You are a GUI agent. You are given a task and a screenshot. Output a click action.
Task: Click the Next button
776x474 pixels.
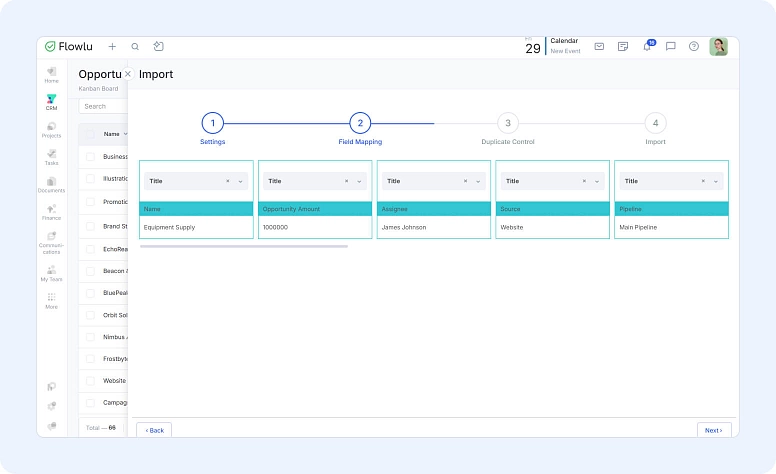(713, 430)
